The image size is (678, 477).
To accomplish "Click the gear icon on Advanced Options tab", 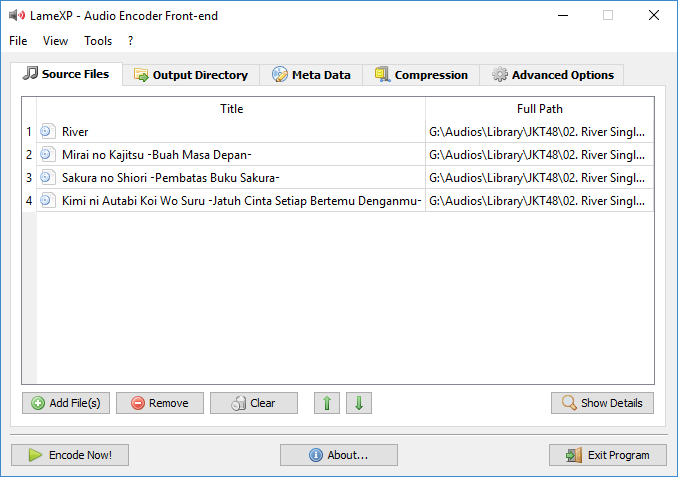I will 499,74.
